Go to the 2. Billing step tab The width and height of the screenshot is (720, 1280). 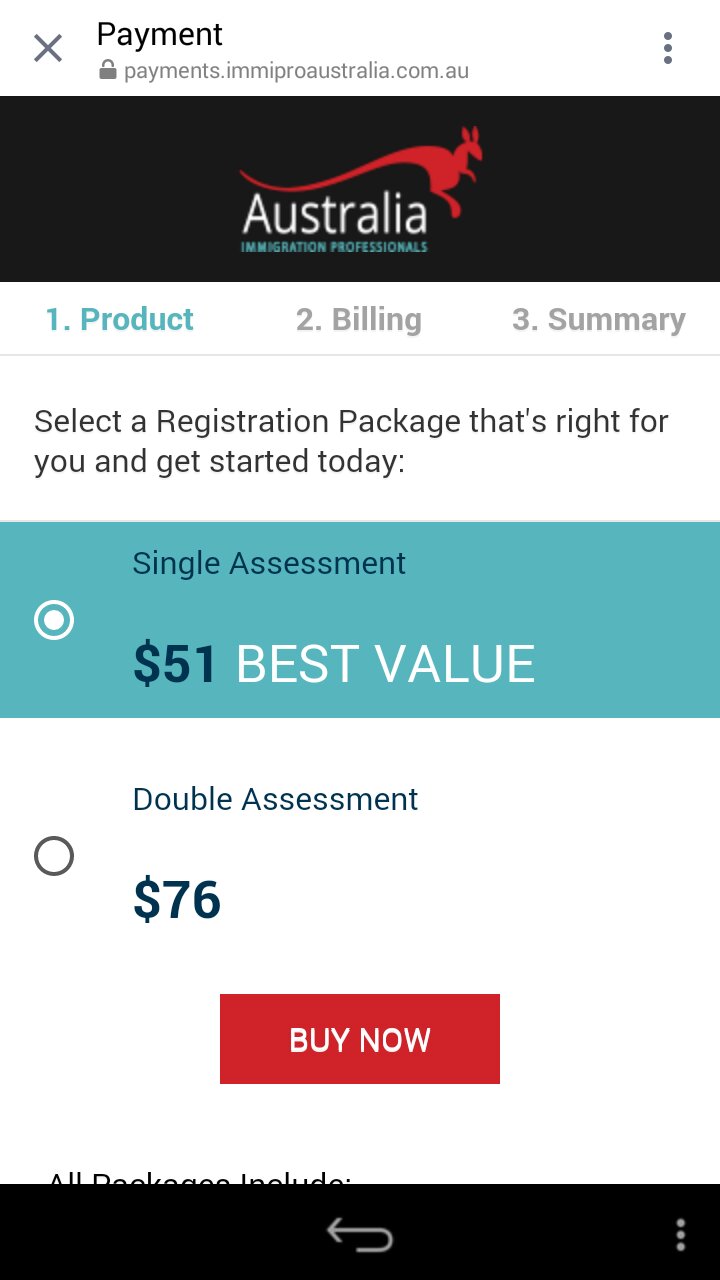(358, 320)
